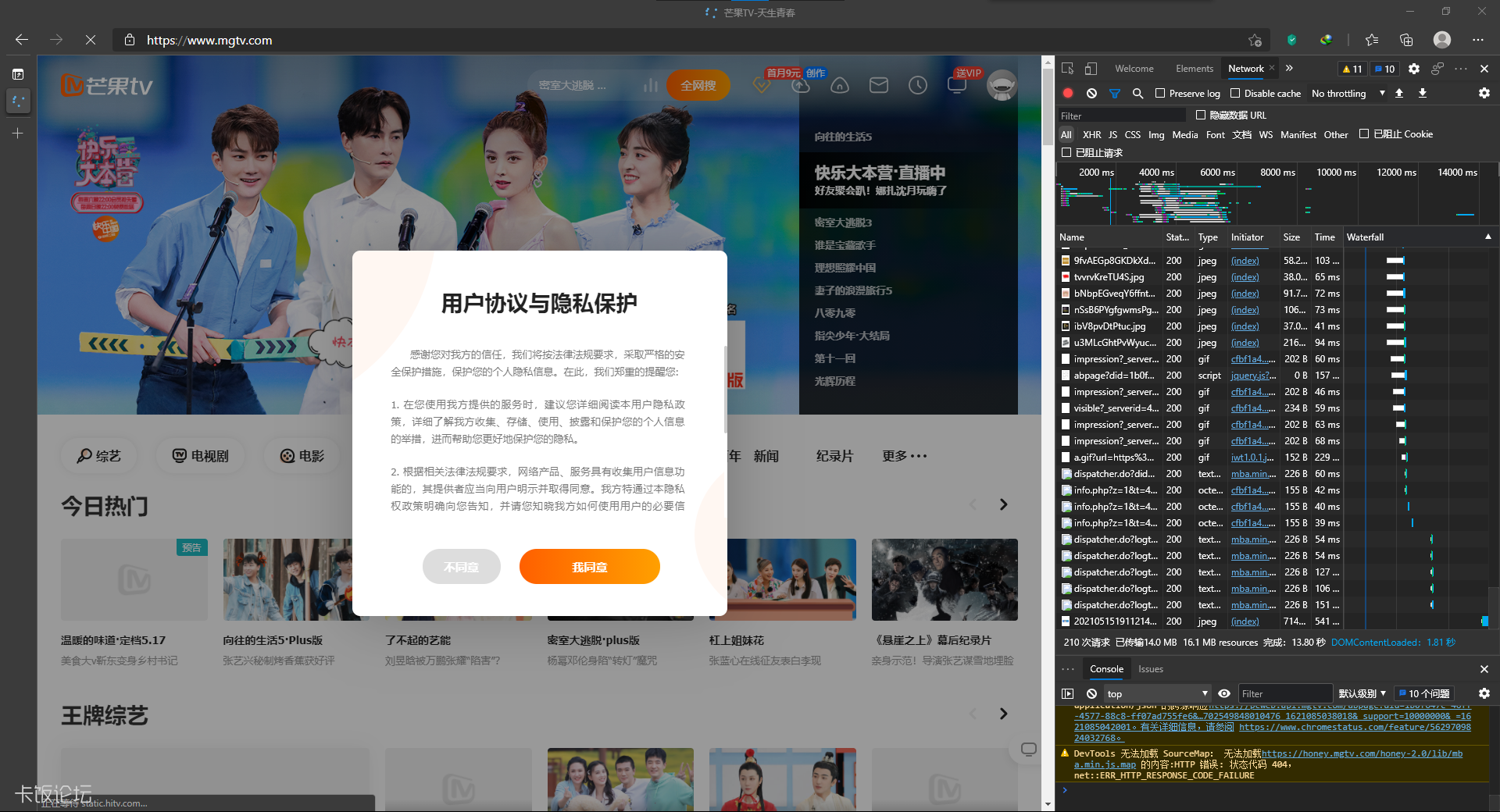The image size is (1500, 812).
Task: Check the 已阻止 Cookie checkbox
Action: [1364, 134]
